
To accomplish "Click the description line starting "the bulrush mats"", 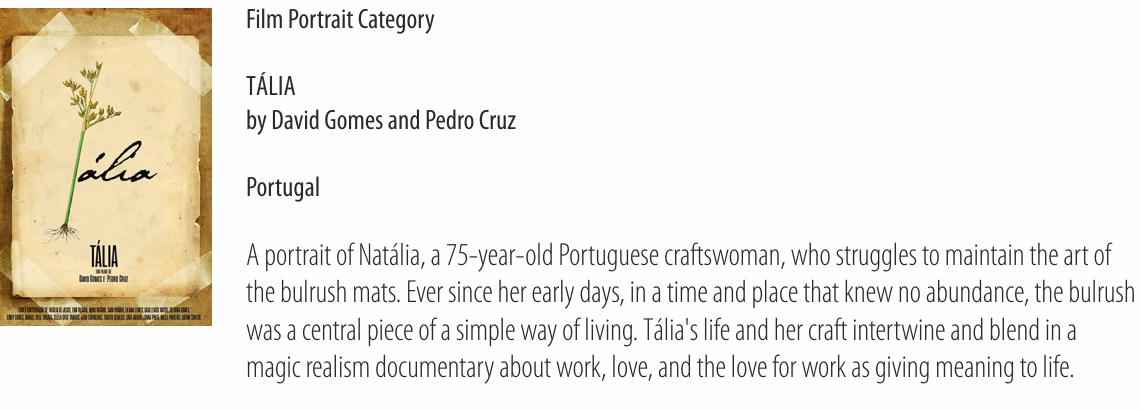I will point(690,294).
